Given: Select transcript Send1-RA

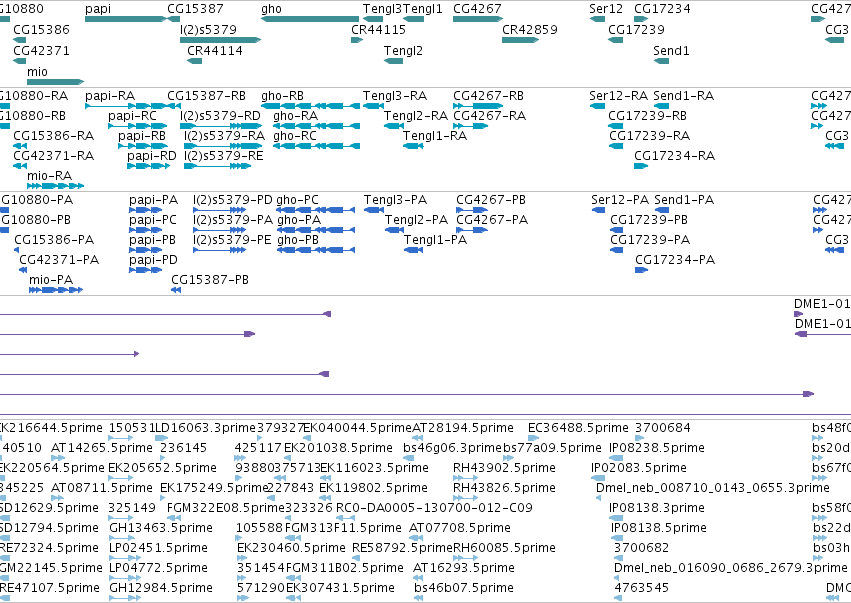Looking at the screenshot, I should [x=661, y=106].
